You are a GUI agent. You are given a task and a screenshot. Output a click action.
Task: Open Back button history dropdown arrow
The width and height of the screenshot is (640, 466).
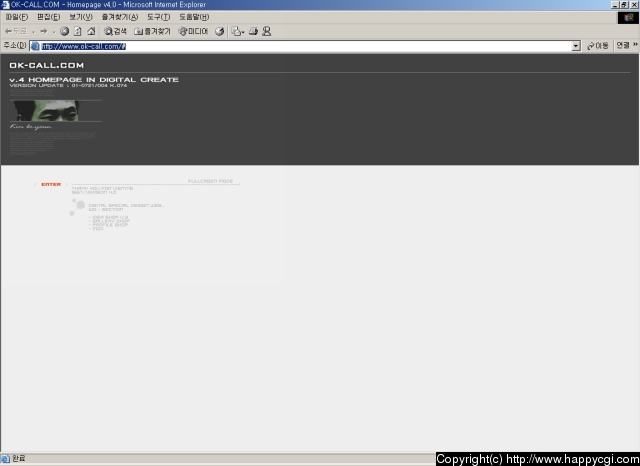(x=33, y=32)
